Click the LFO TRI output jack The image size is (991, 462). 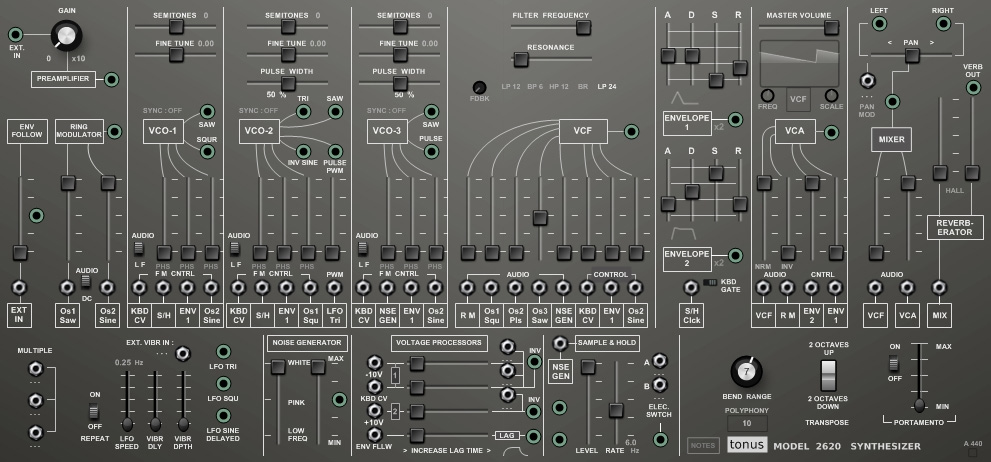[x=223, y=352]
